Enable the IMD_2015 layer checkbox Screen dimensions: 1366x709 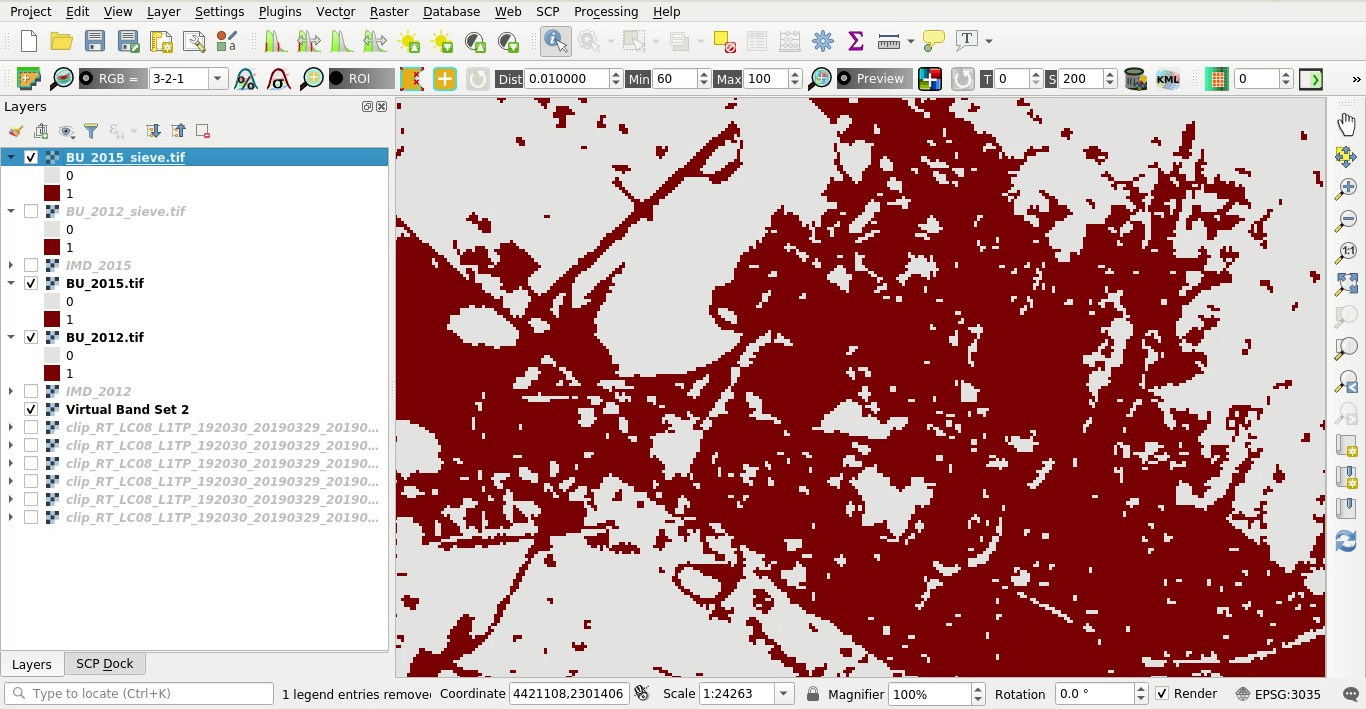coord(31,265)
